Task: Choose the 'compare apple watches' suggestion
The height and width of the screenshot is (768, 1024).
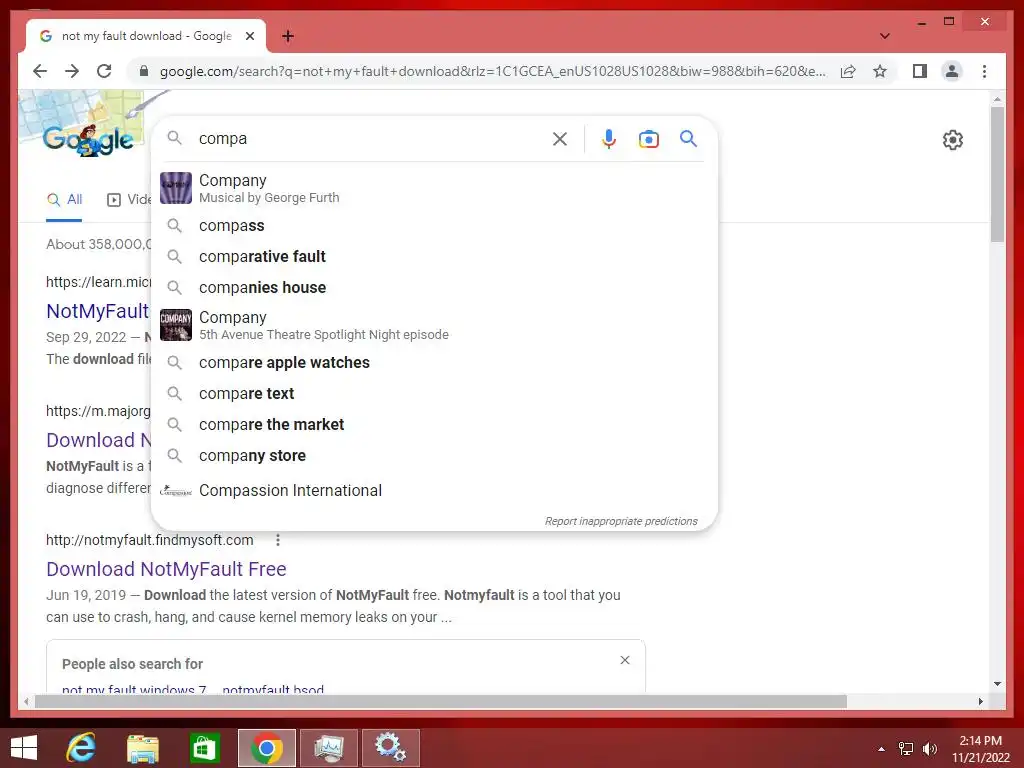Action: [434, 362]
